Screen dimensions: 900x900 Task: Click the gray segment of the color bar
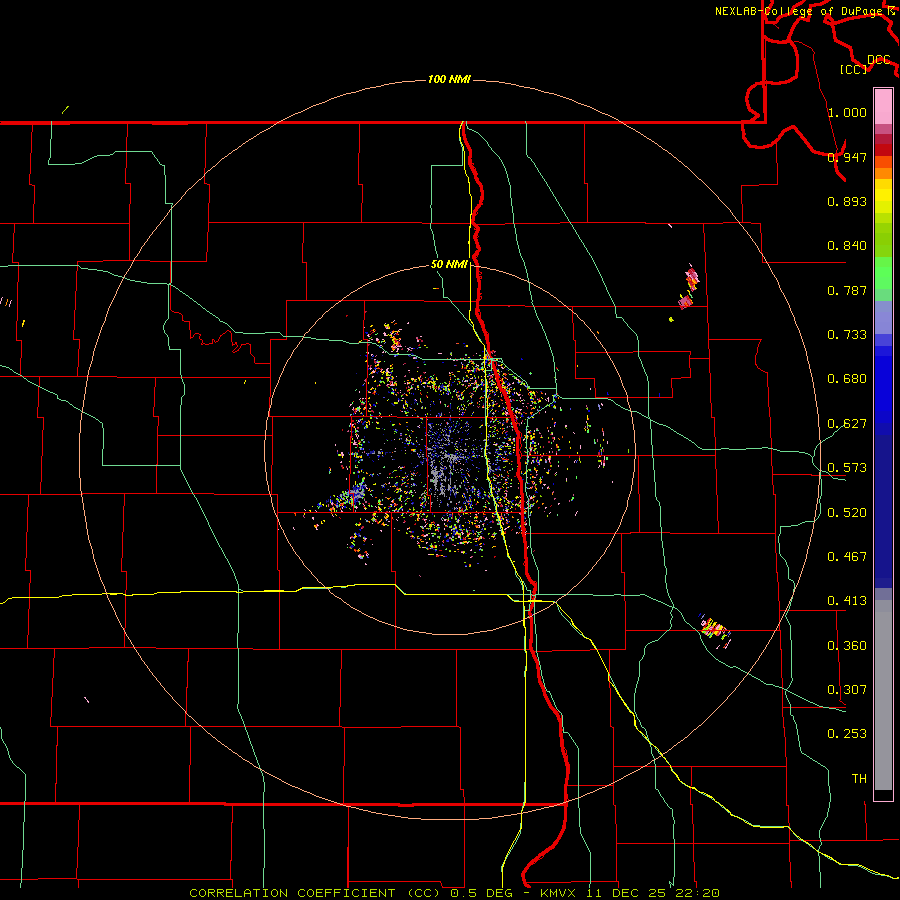[883, 695]
